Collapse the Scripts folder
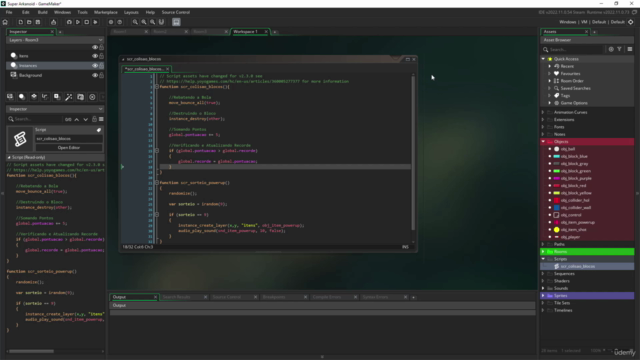Screen dimensions: 640x360 (543, 259)
